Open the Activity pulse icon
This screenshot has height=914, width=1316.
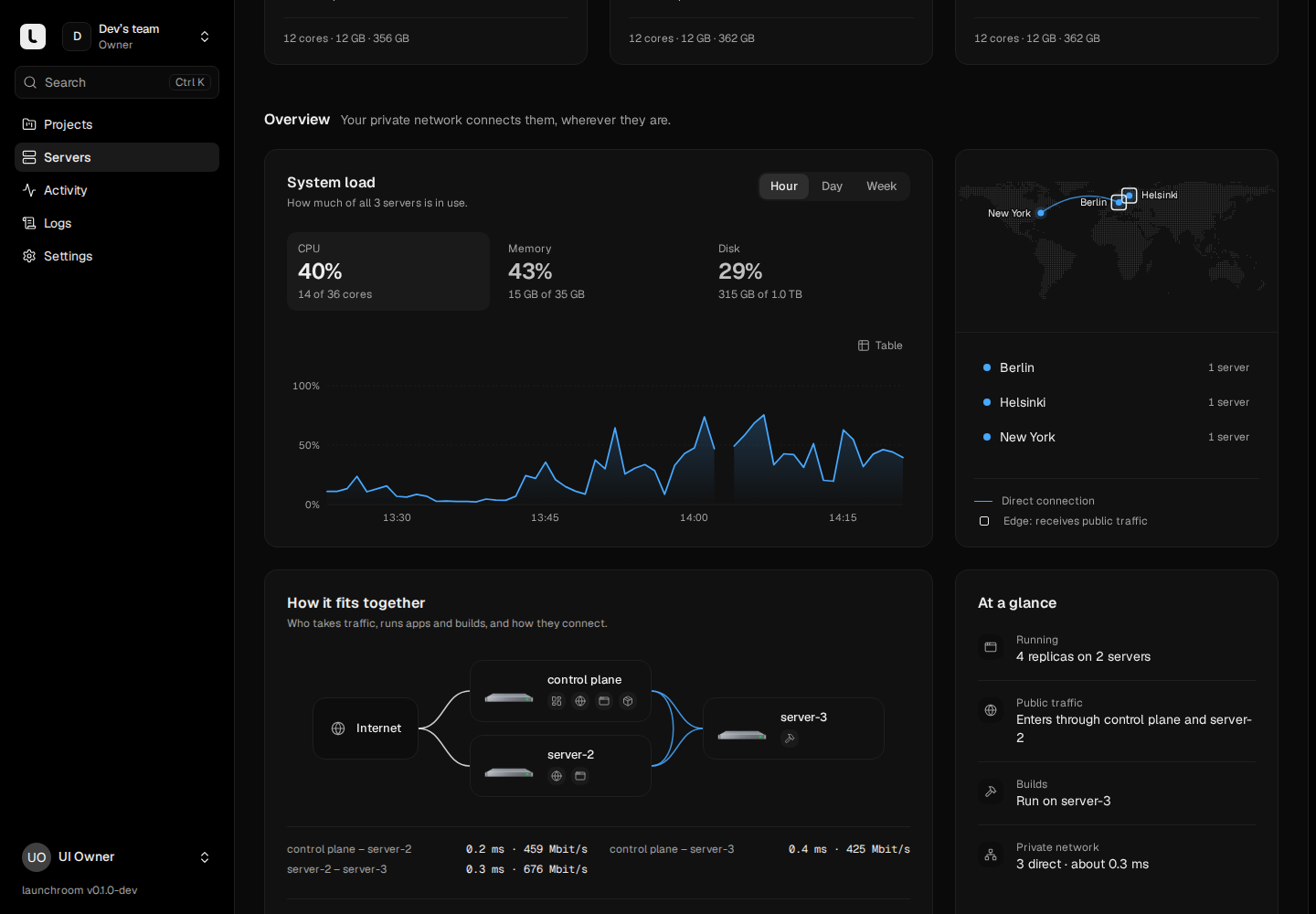point(29,190)
